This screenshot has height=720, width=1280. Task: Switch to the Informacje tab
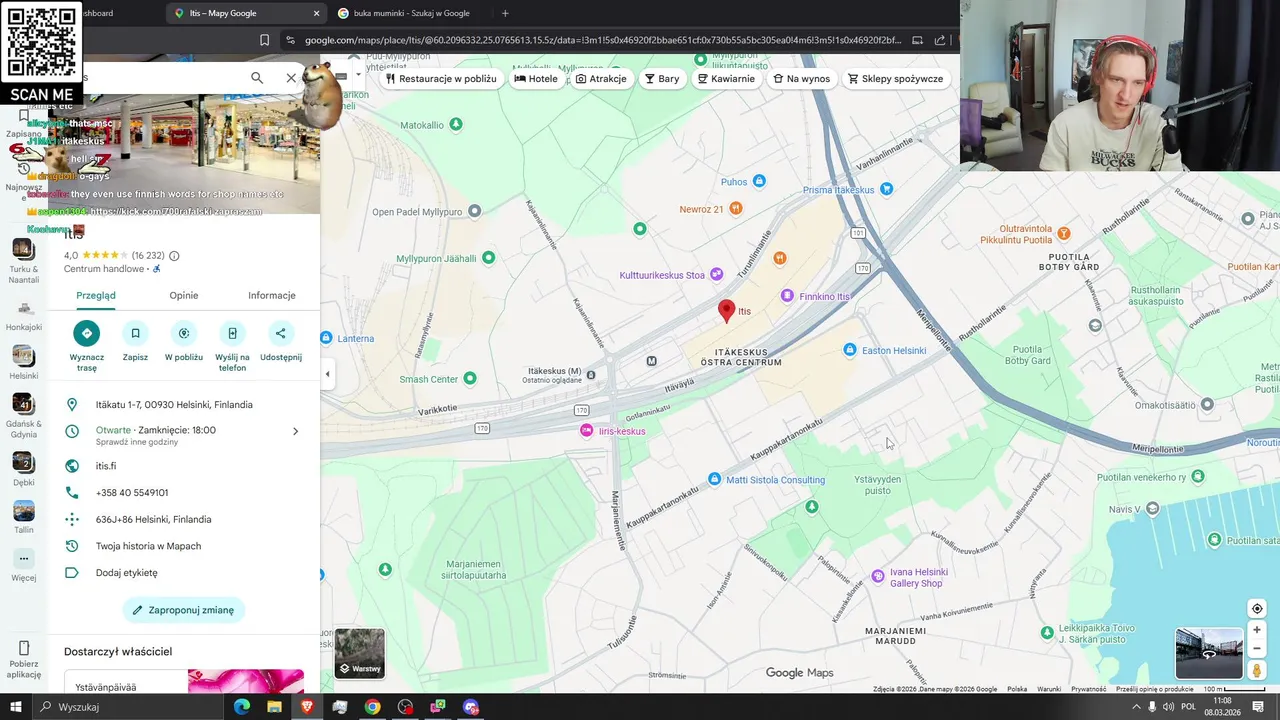pyautogui.click(x=272, y=295)
